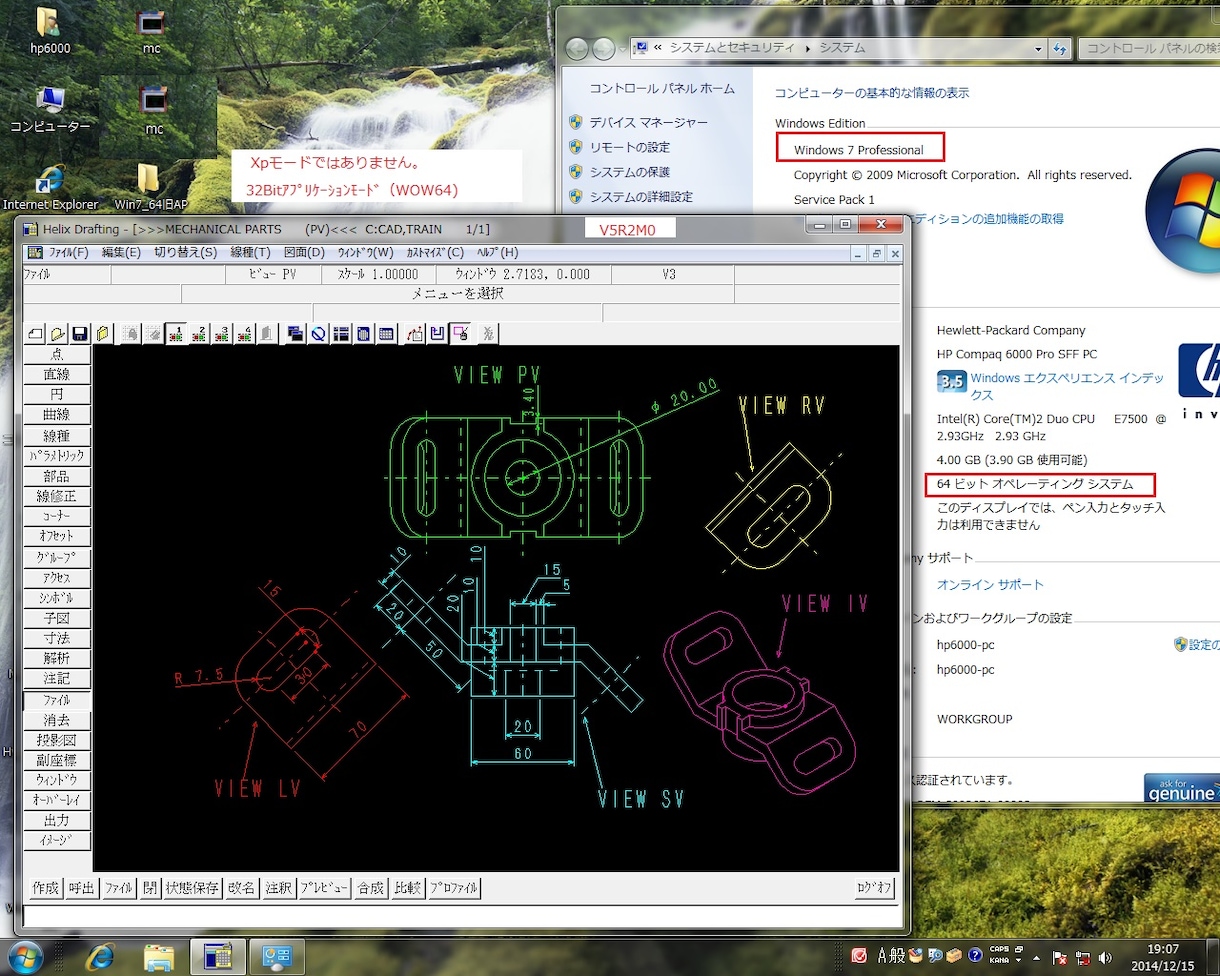This screenshot has height=976, width=1220.
Task: Toggle the CAPS indicator on IME bar
Action: pos(999,948)
